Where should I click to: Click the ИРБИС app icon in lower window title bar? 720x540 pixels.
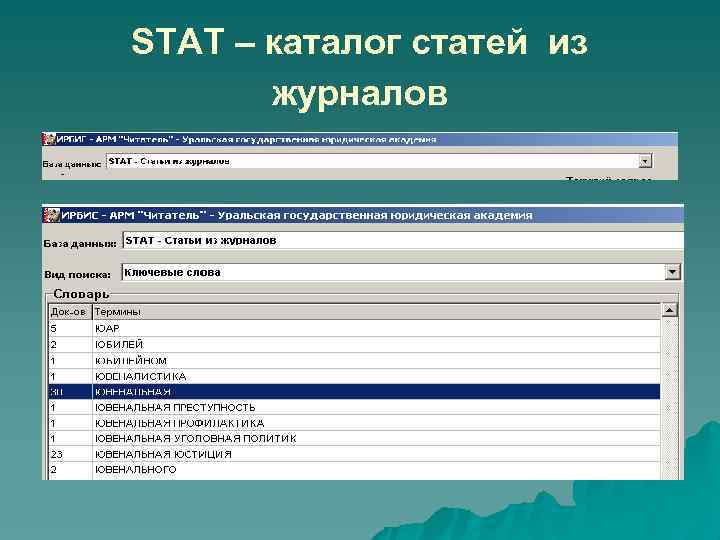tap(52, 215)
